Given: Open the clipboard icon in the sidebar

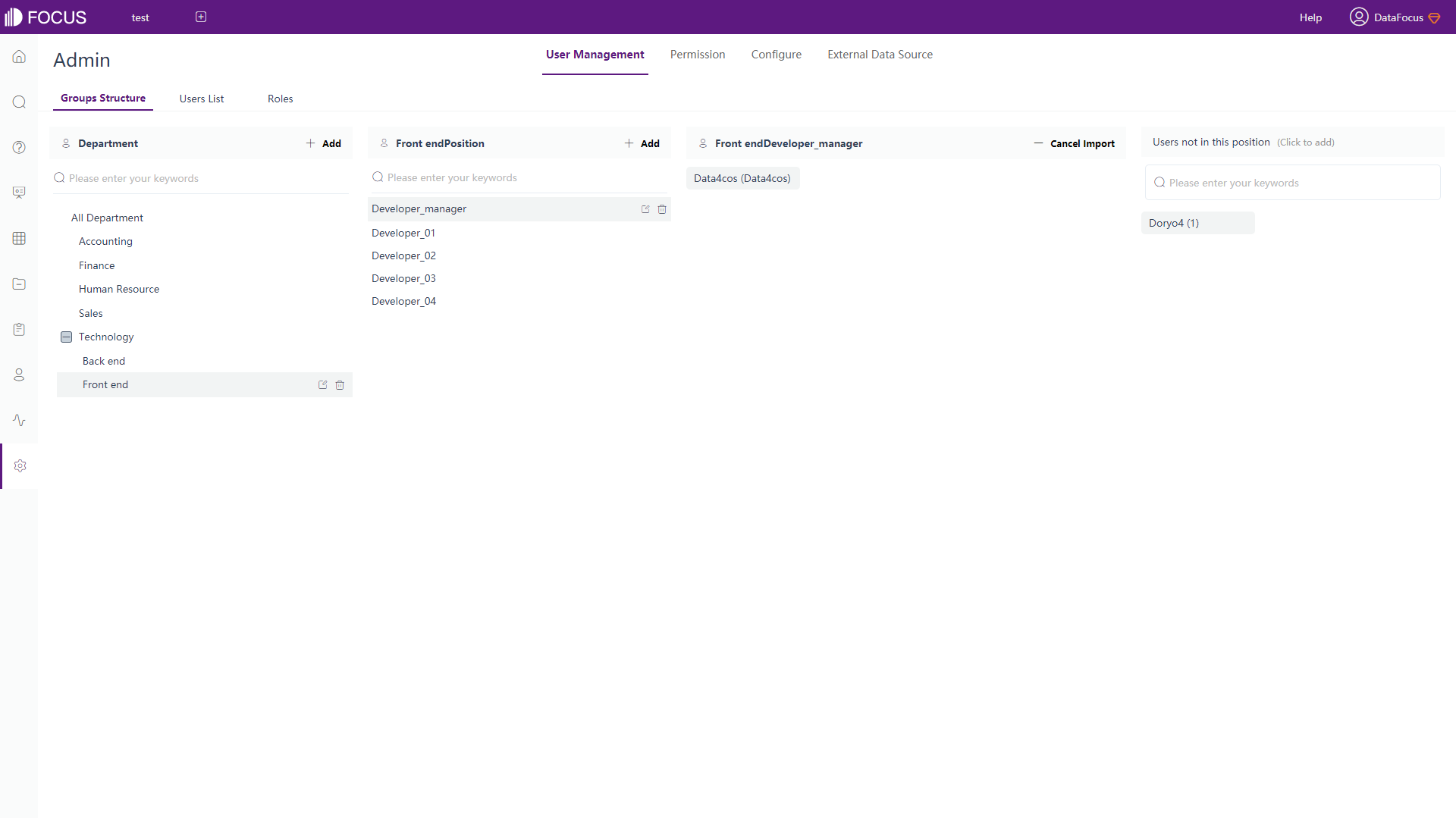Looking at the screenshot, I should click(19, 329).
